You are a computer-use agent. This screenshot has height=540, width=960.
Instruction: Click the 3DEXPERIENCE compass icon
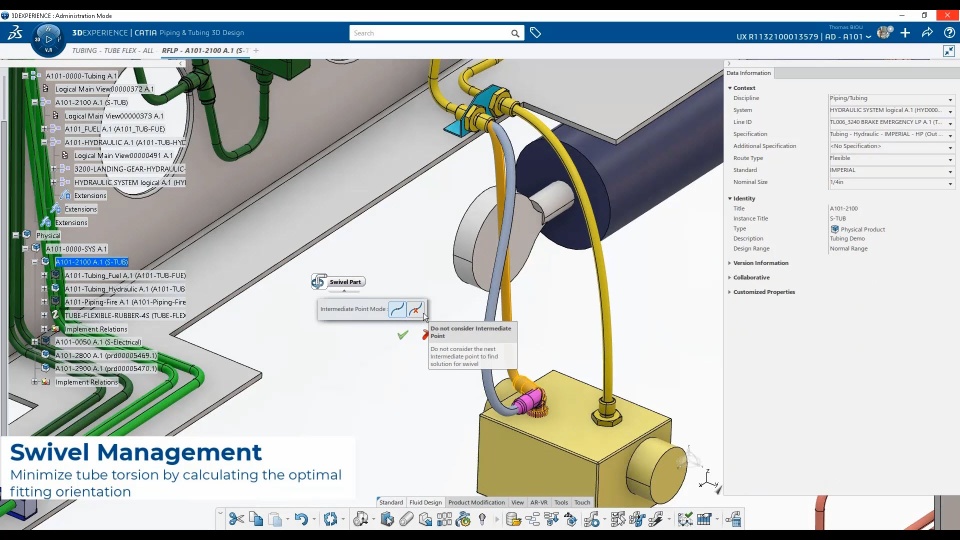(48, 40)
